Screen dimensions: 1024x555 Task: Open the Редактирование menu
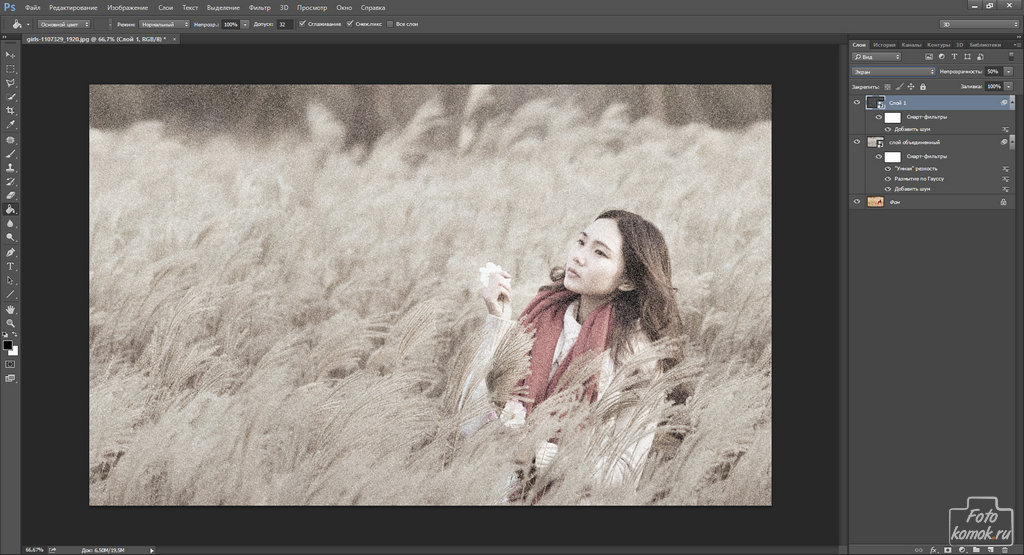pos(73,8)
